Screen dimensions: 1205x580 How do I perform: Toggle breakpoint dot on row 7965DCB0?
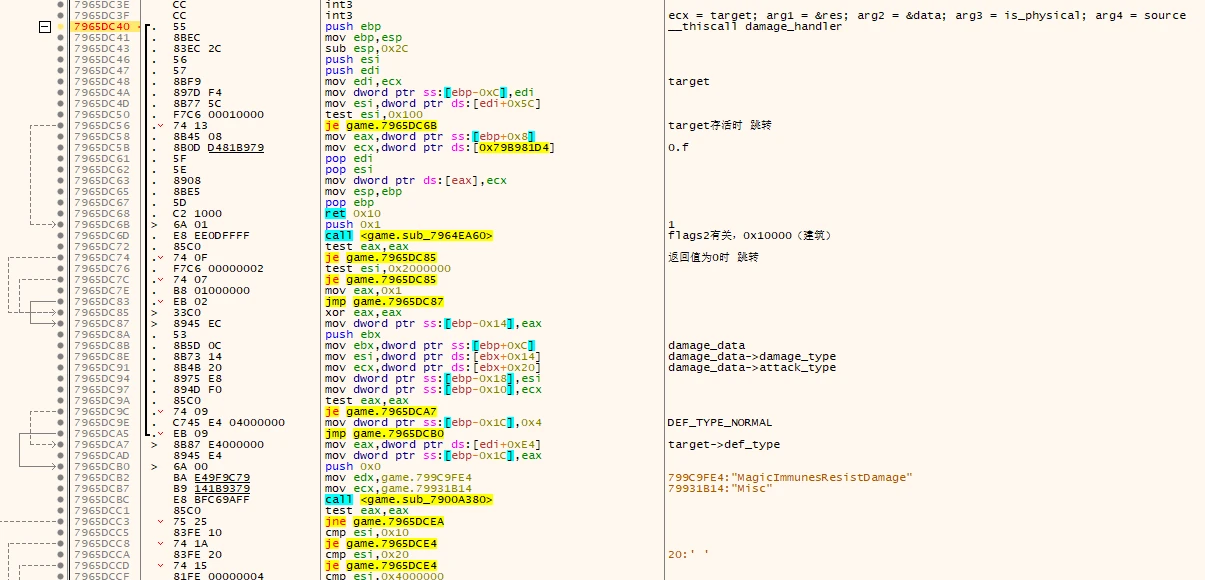point(62,467)
